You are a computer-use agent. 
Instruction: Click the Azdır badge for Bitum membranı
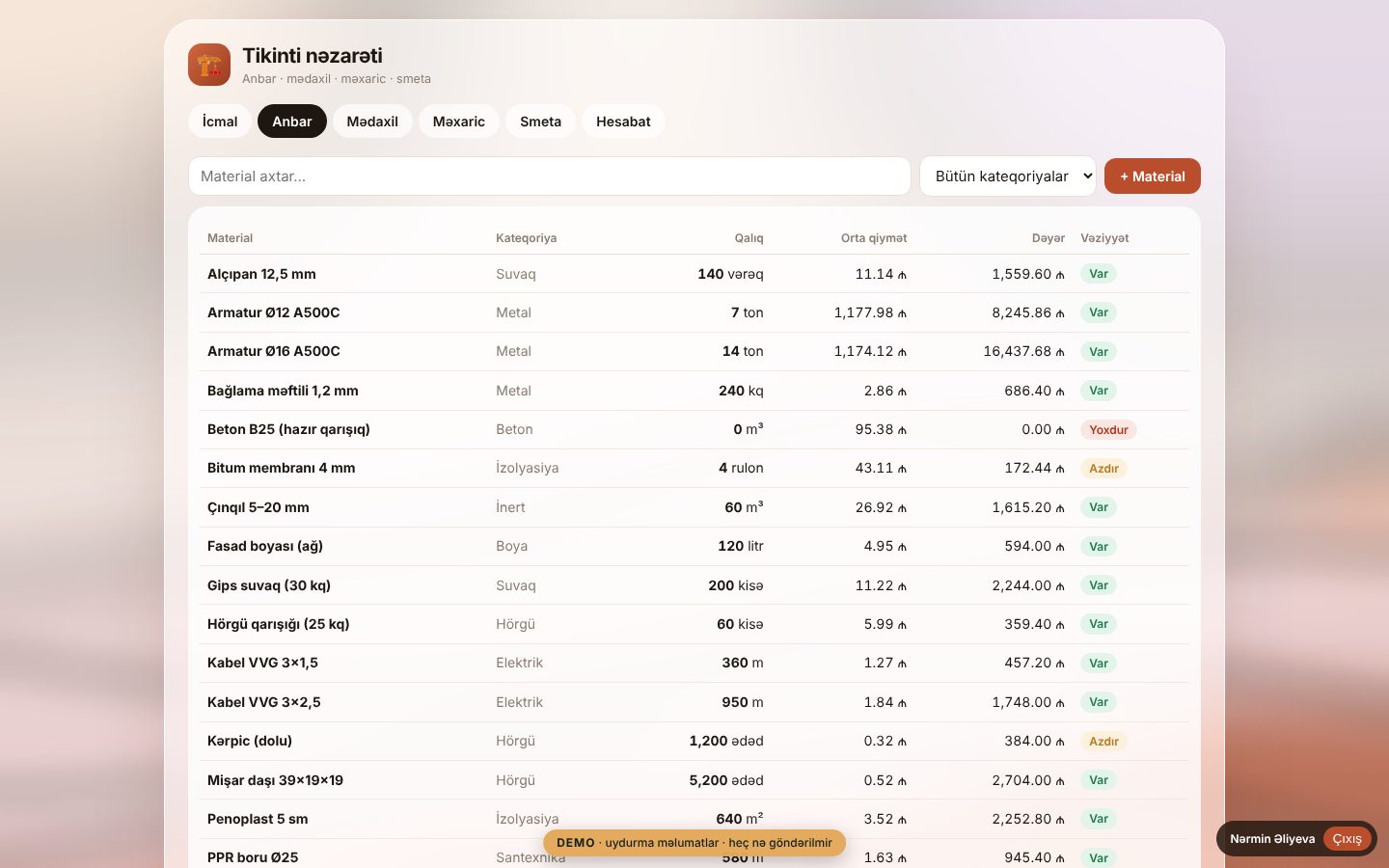pos(1103,469)
